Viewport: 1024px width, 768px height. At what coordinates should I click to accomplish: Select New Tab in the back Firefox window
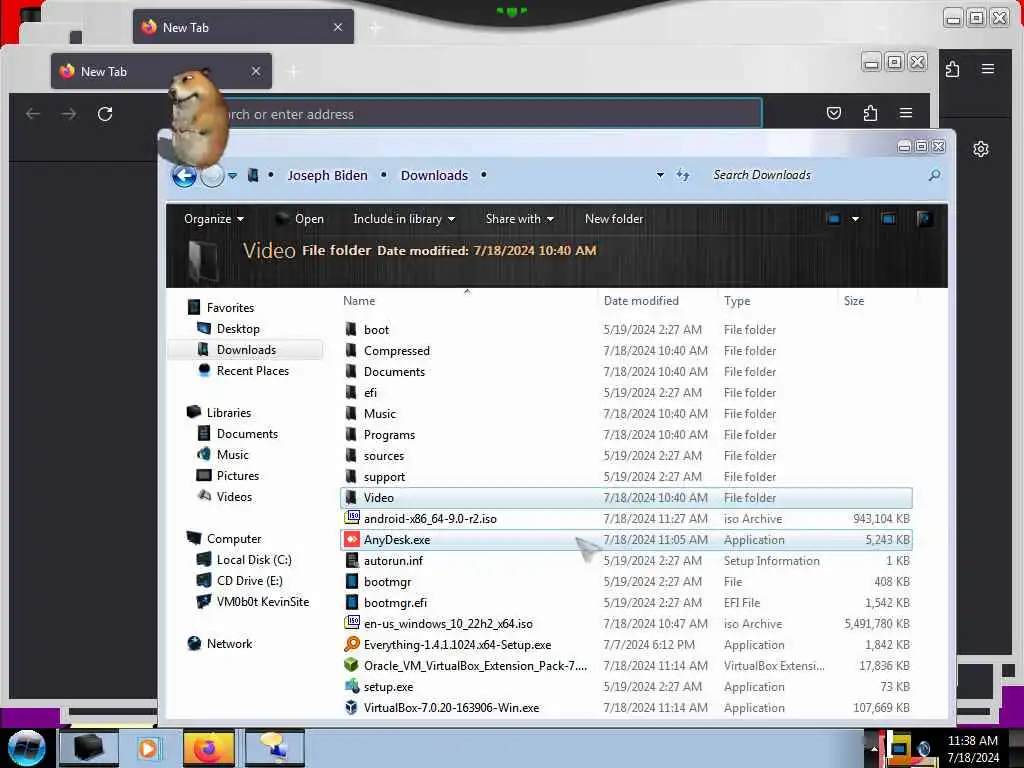coord(243,27)
